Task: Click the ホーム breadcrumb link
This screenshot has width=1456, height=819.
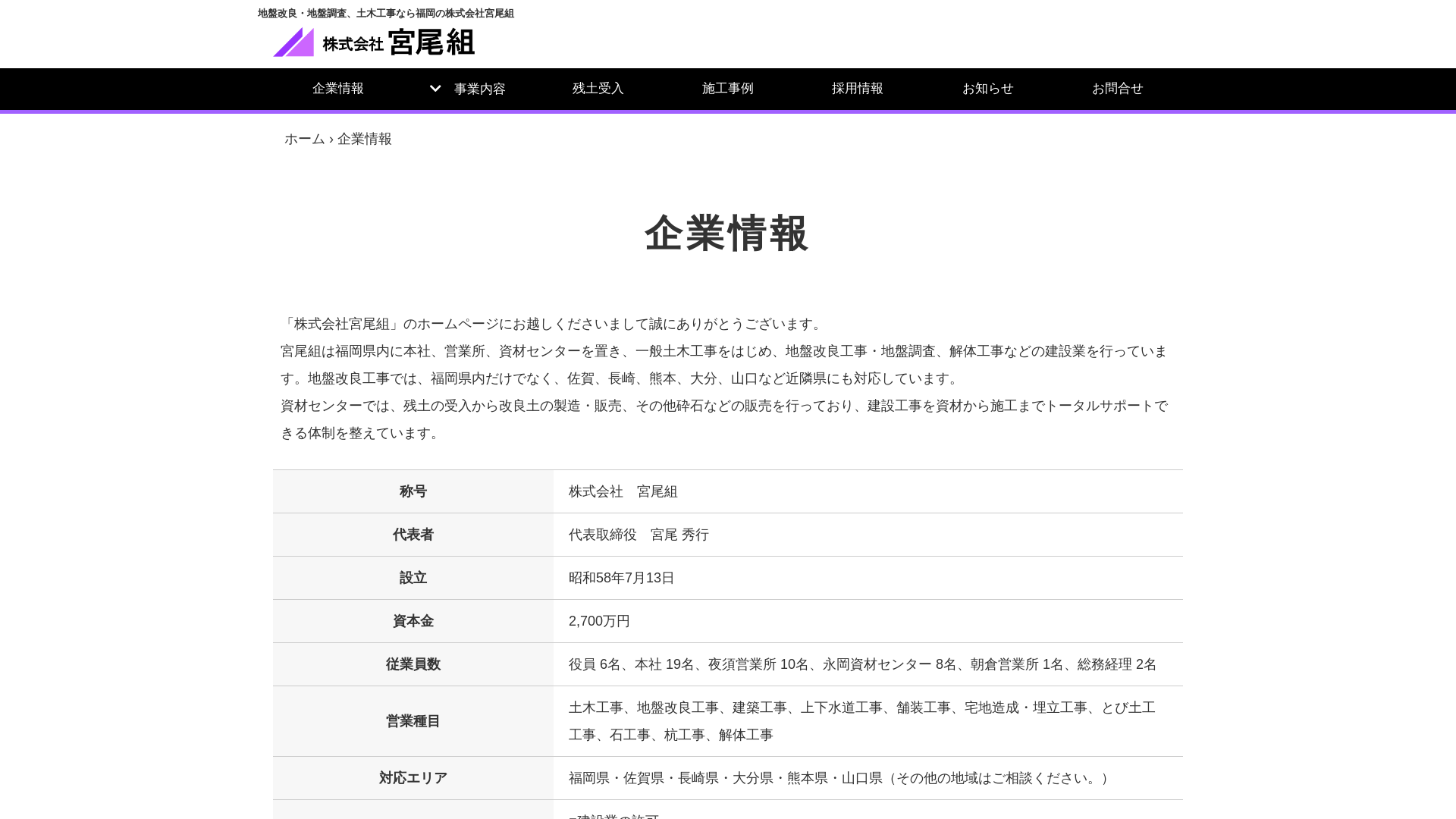Action: (303, 139)
